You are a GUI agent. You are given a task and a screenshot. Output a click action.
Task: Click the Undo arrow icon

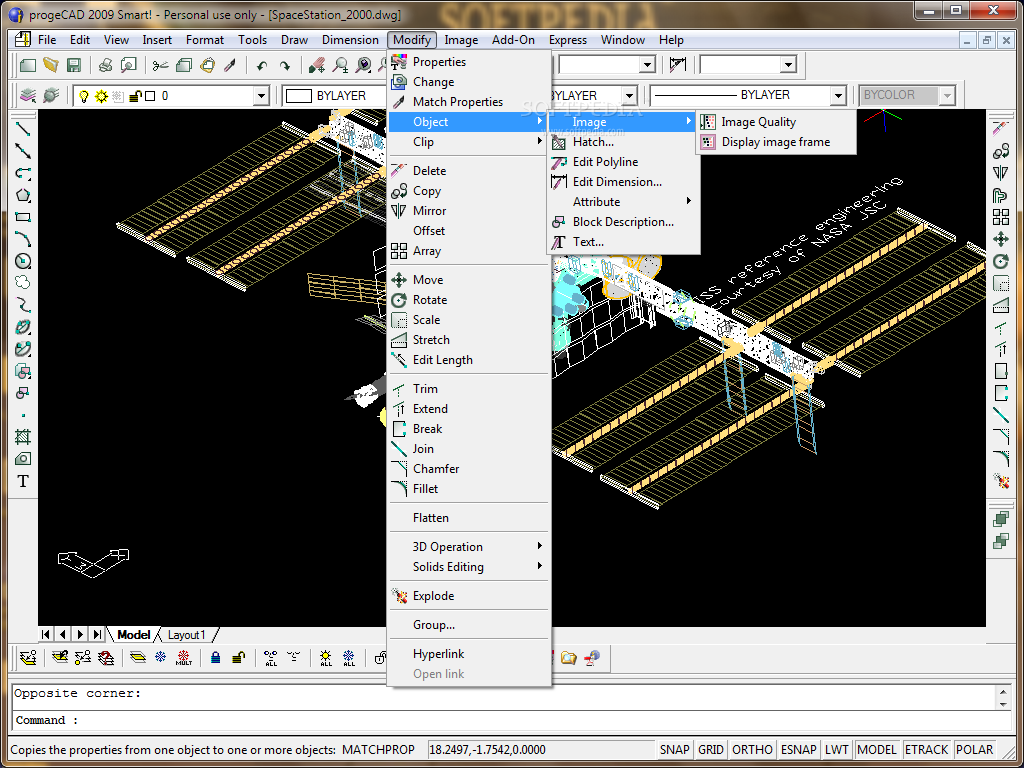click(x=262, y=65)
